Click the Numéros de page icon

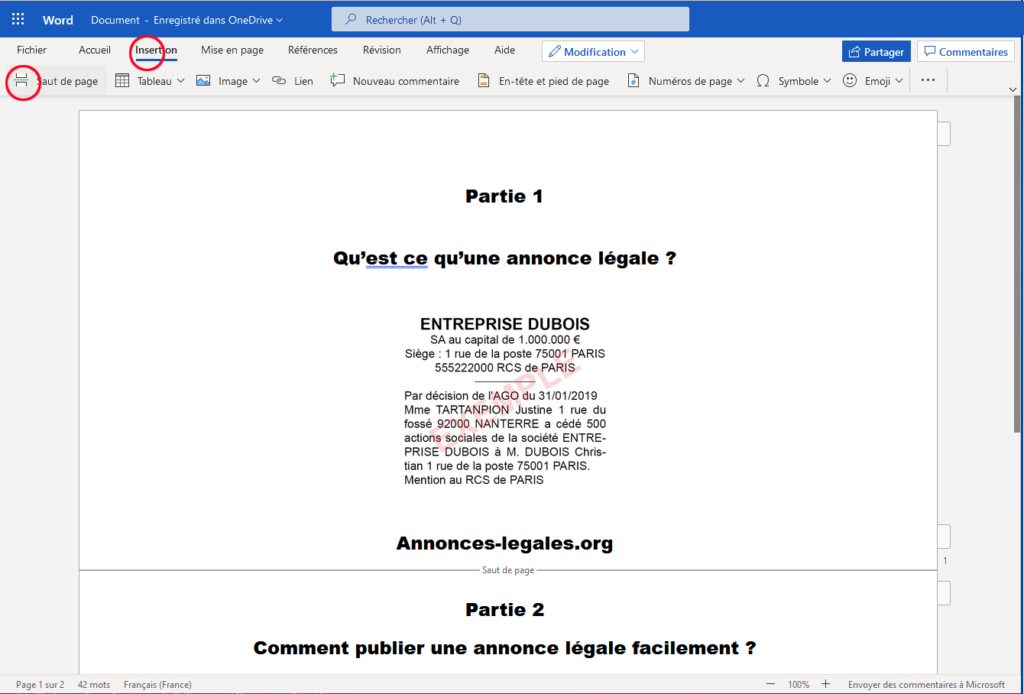tap(633, 81)
